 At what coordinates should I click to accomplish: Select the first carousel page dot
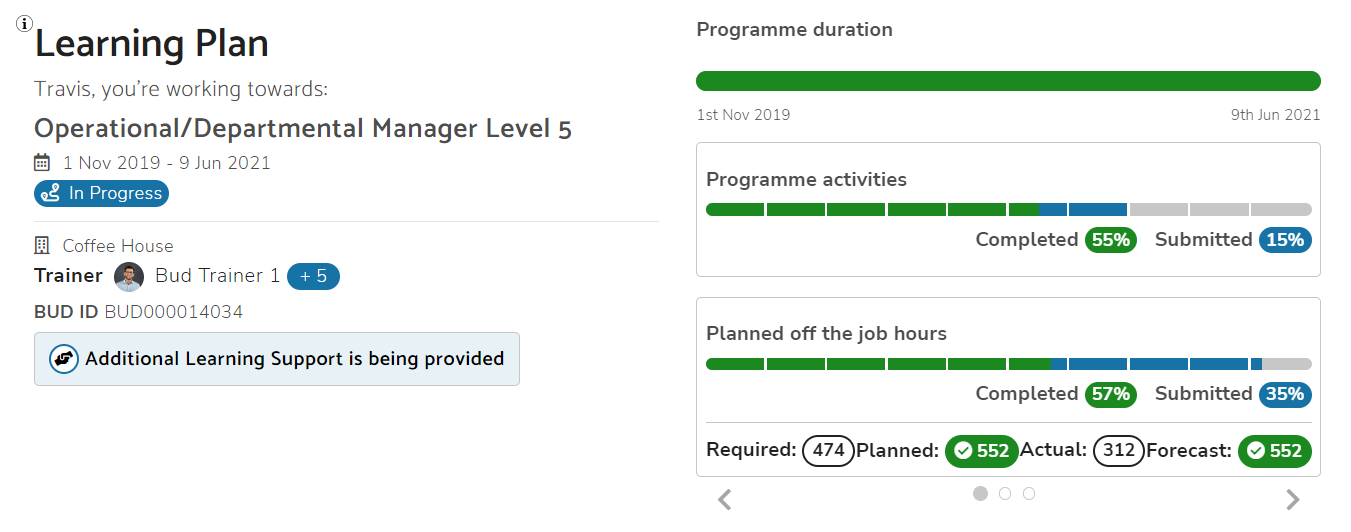coord(980,493)
